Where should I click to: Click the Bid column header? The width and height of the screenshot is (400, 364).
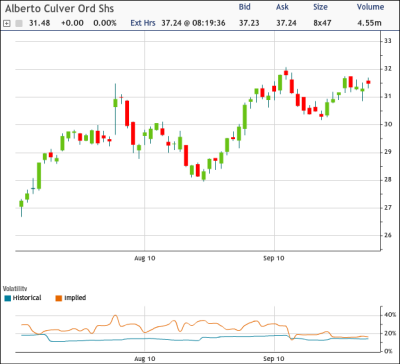[245, 7]
